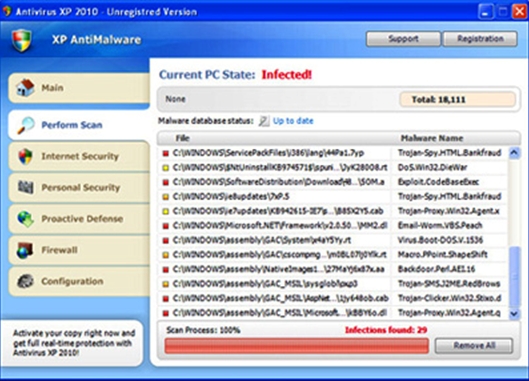Image resolution: width=529 pixels, height=381 pixels.
Task: Click red marker of 44Pa1.7yp row
Action: coord(165,154)
